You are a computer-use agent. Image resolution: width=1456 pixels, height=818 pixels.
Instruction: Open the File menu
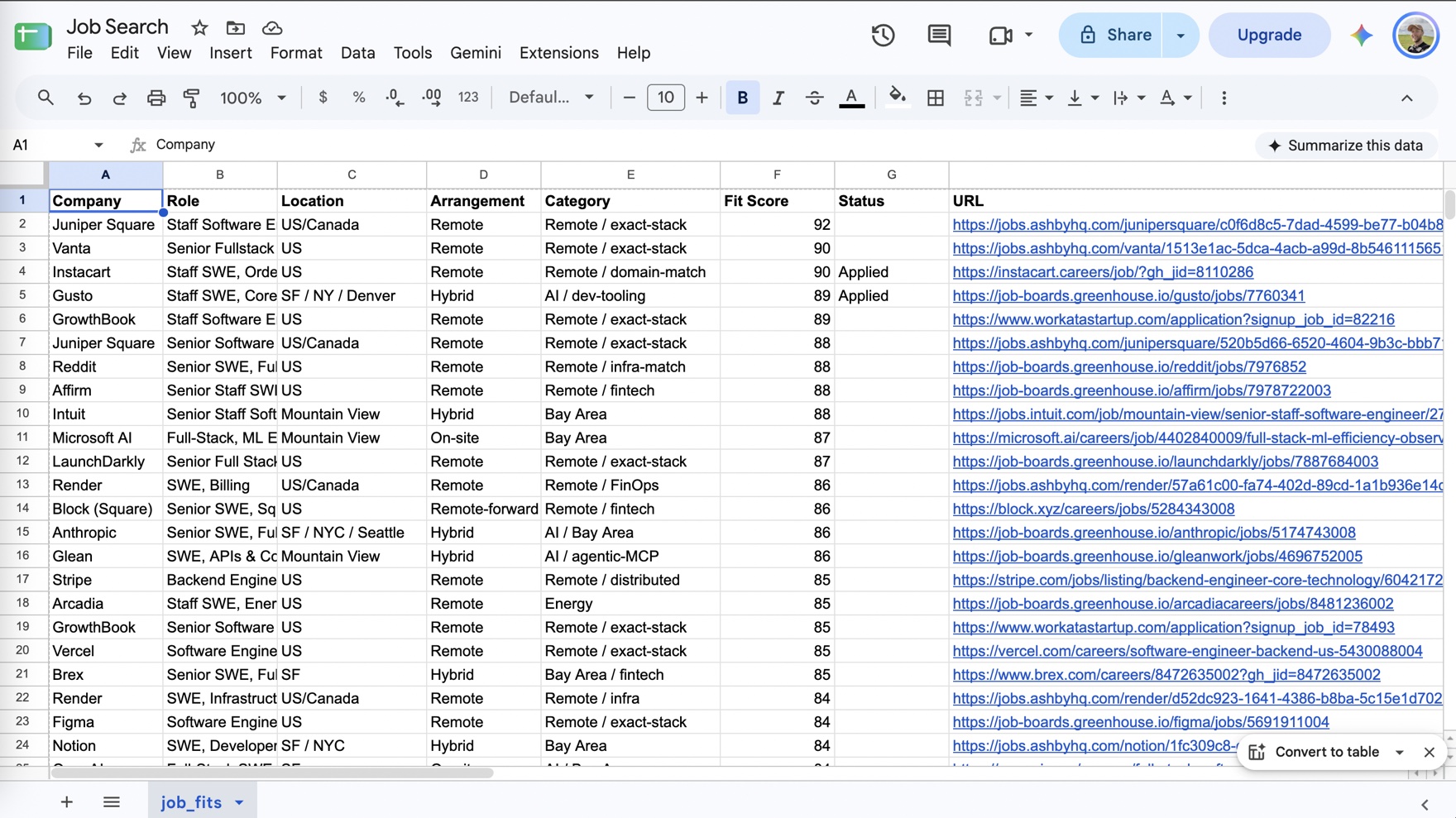[x=79, y=53]
